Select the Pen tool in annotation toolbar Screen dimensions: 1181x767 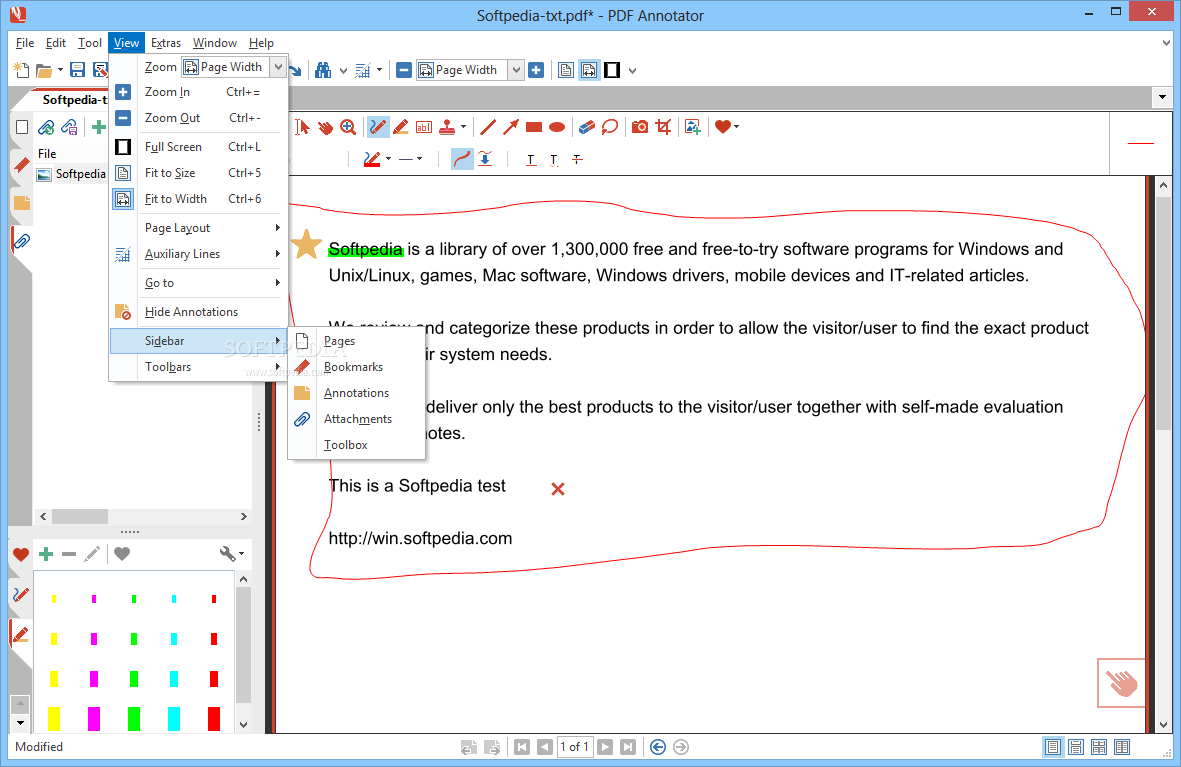378,127
